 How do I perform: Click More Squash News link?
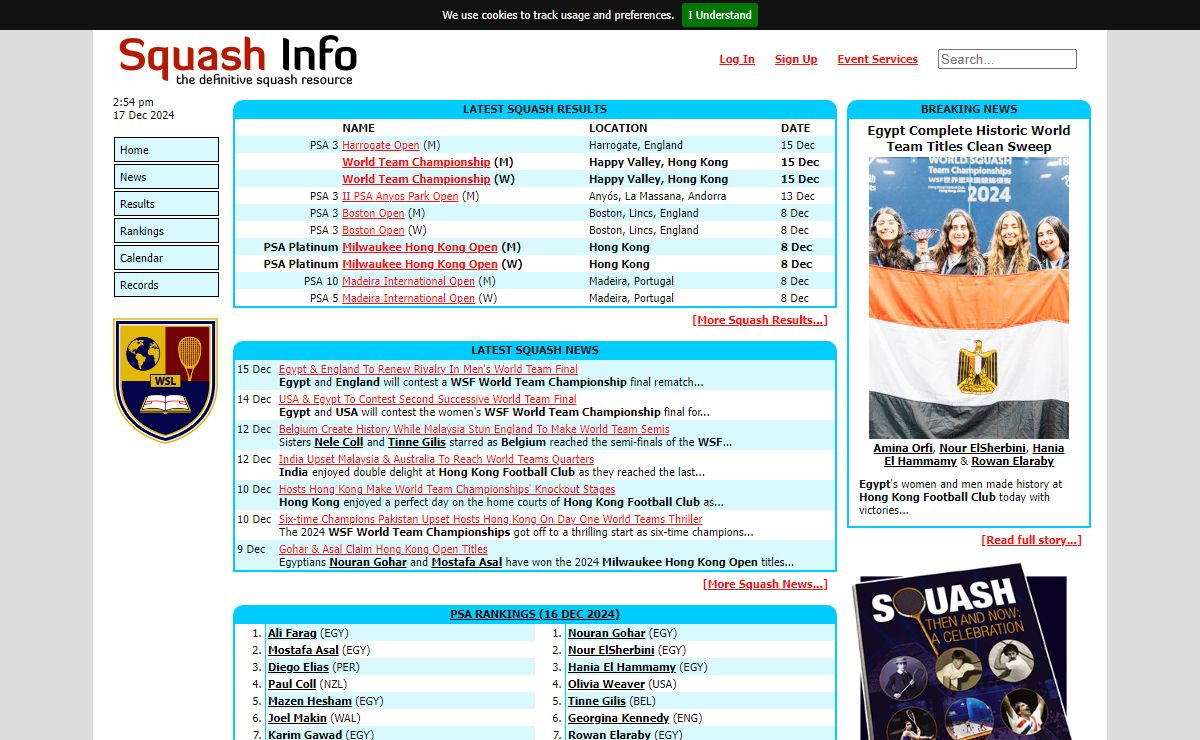pyautogui.click(x=765, y=584)
